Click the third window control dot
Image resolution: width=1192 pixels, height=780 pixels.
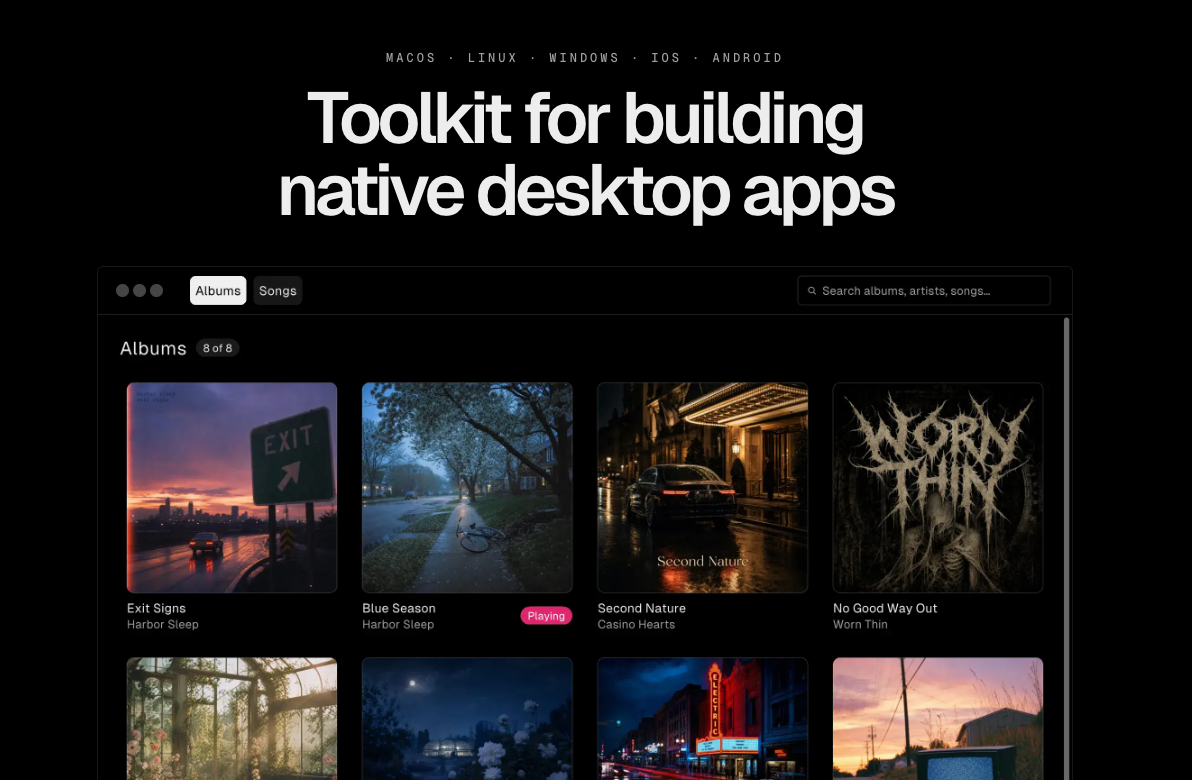[157, 290]
